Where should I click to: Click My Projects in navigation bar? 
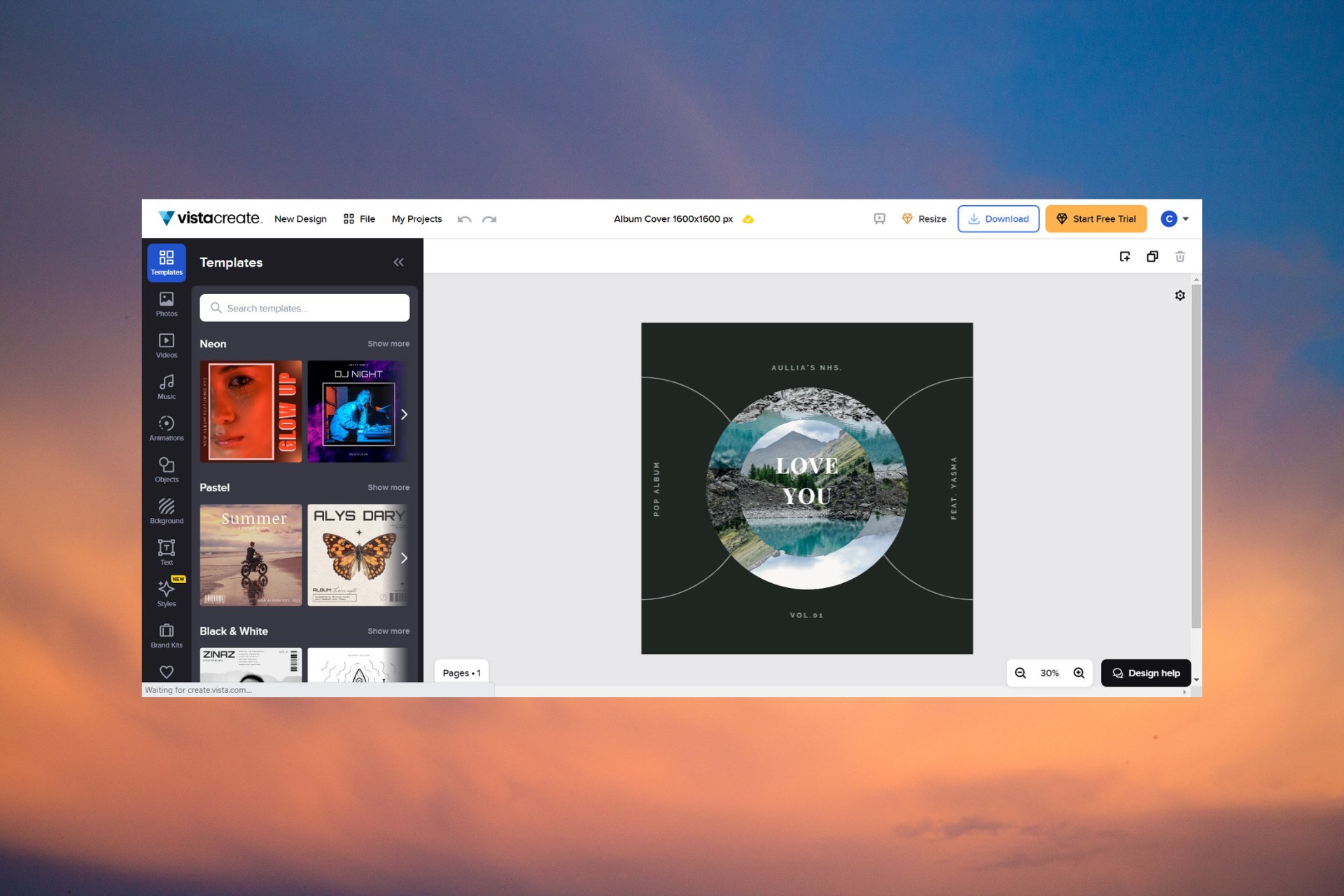(416, 218)
